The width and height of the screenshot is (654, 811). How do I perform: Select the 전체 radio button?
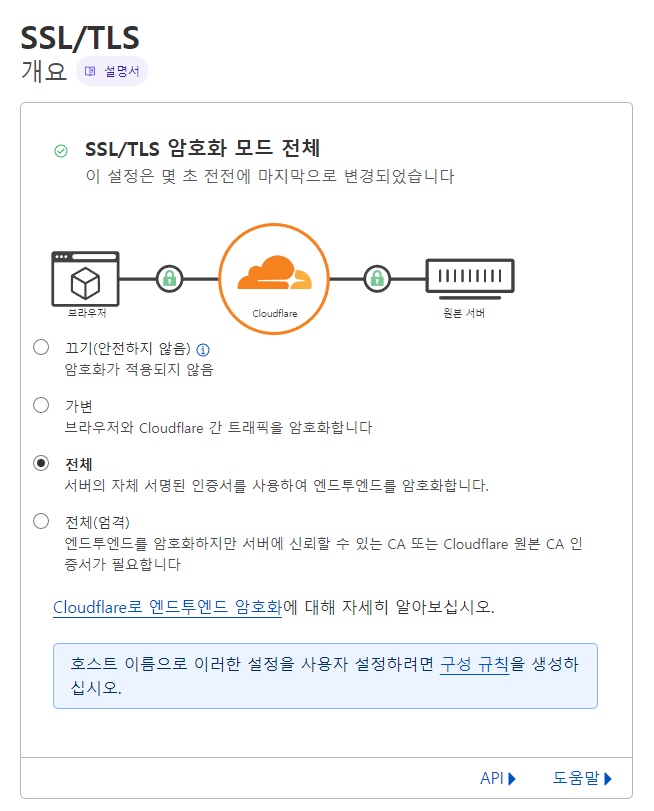[41, 462]
